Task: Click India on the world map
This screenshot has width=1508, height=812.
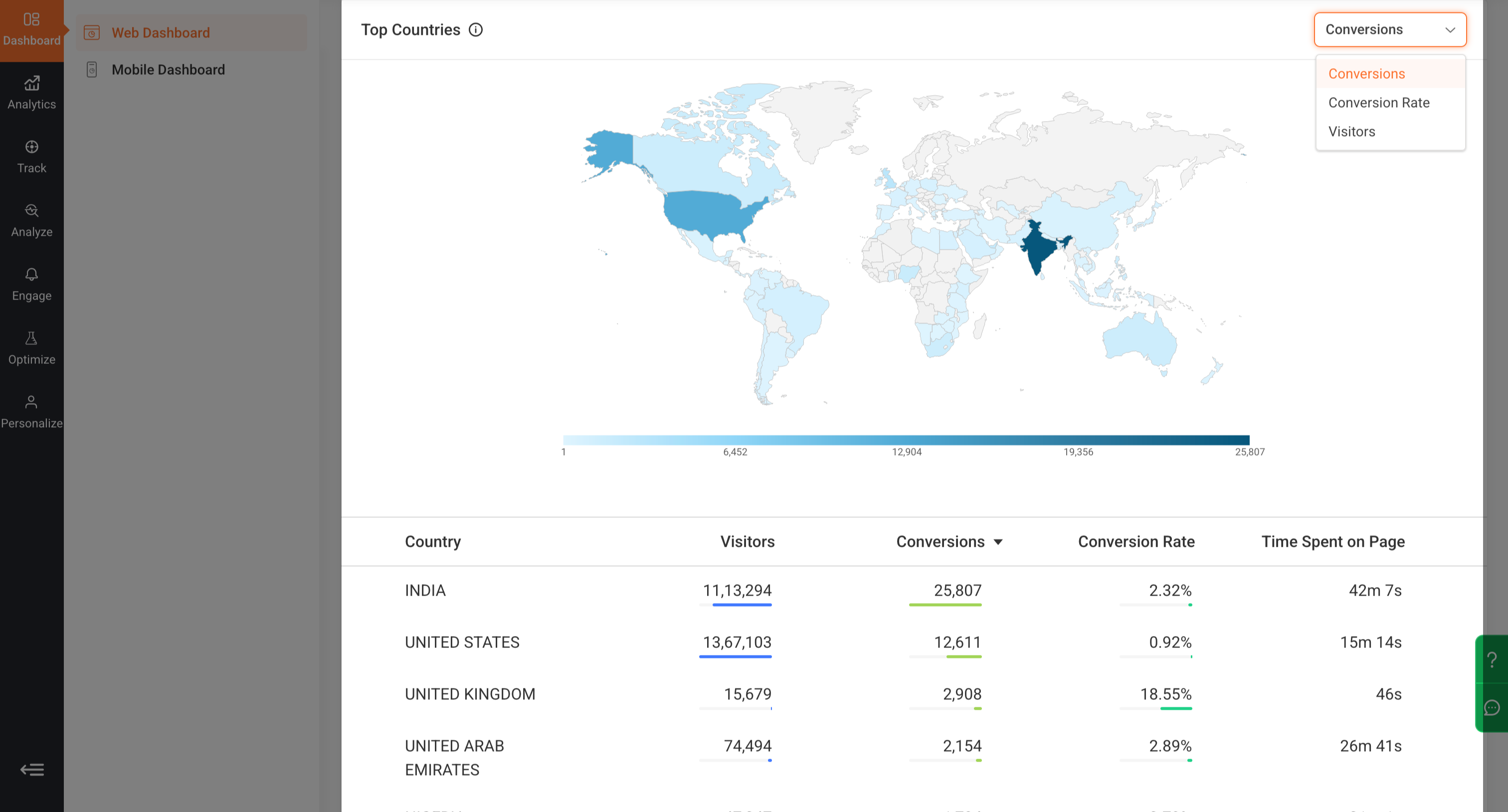Action: coord(1039,247)
